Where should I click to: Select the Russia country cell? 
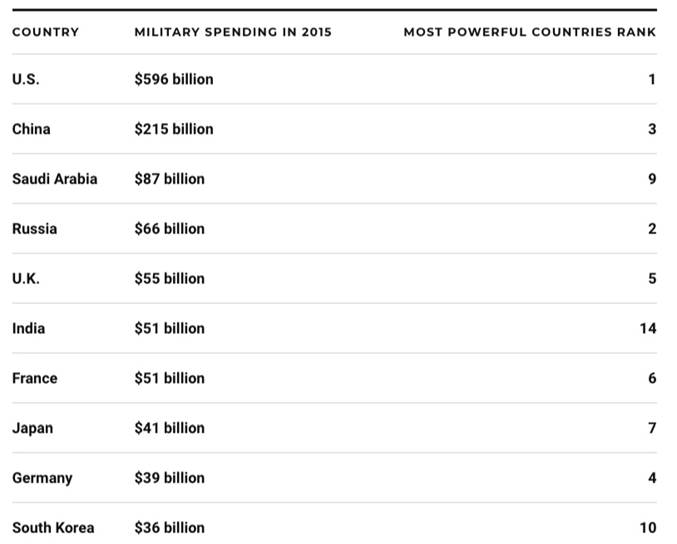click(x=35, y=229)
